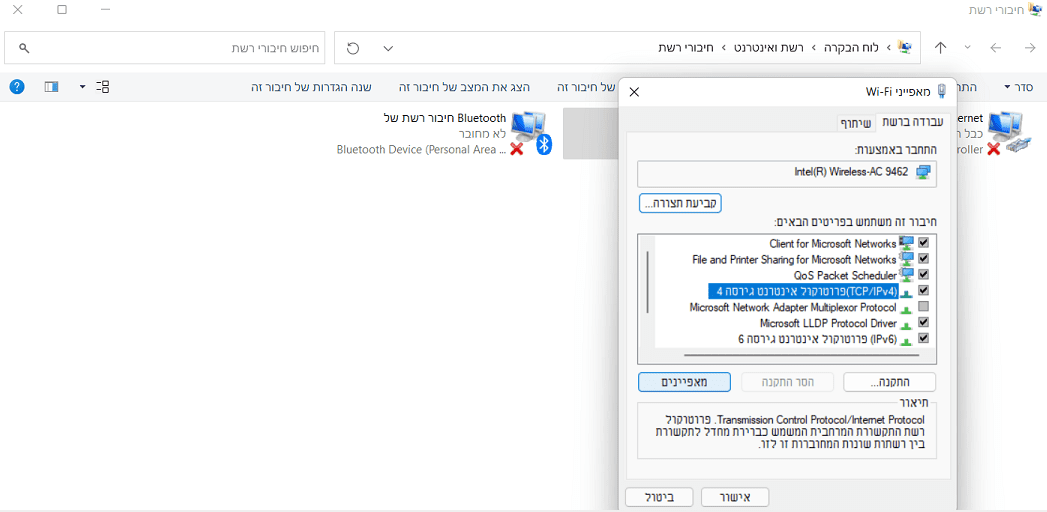Click לוח הבקרה breadcrumb
1047x512 pixels.
coord(849,48)
